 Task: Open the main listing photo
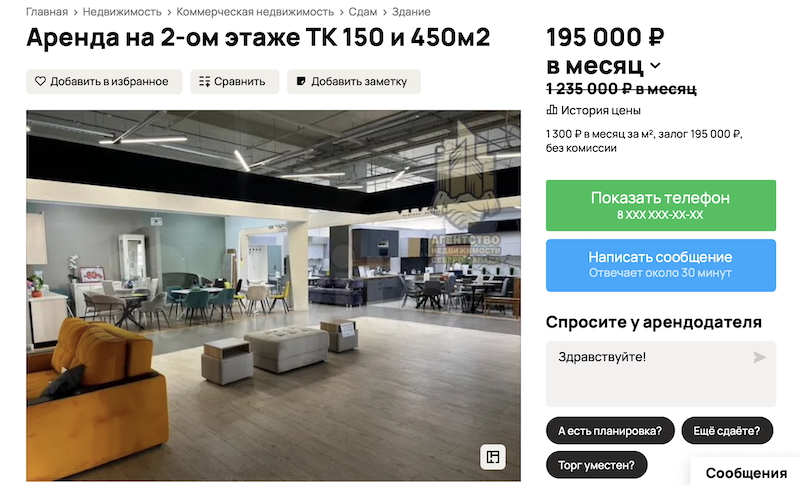tap(273, 296)
